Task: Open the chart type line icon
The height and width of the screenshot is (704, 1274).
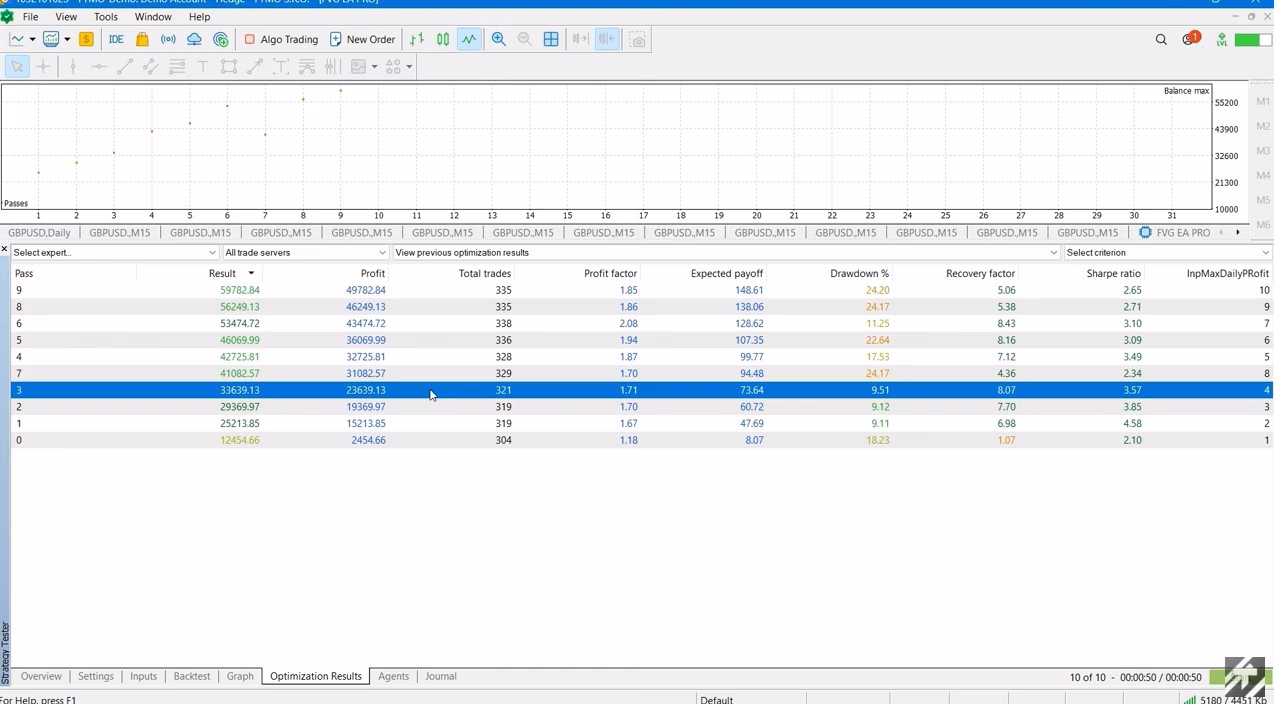Action: tap(17, 39)
